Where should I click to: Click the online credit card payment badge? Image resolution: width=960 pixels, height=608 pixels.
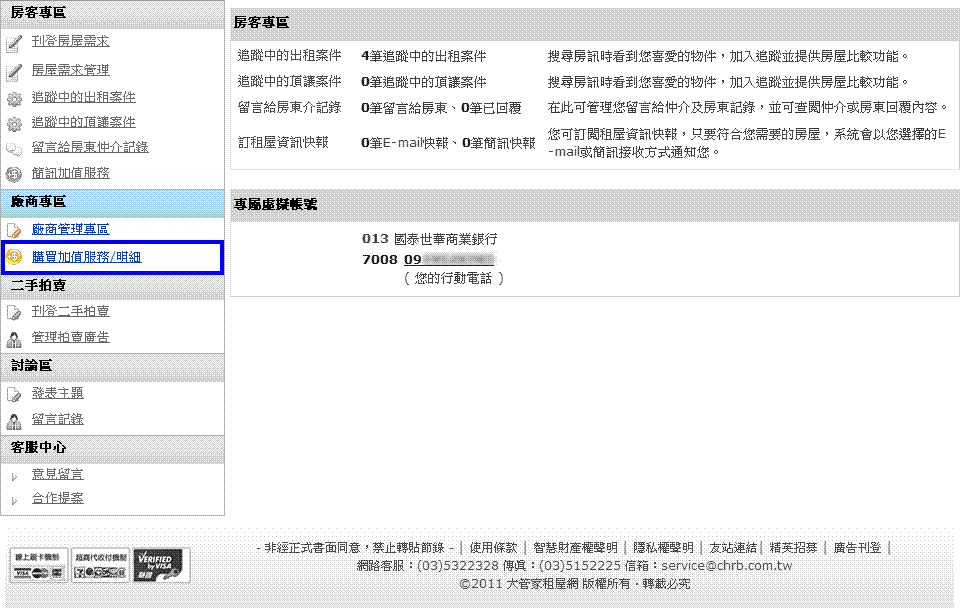(x=39, y=565)
